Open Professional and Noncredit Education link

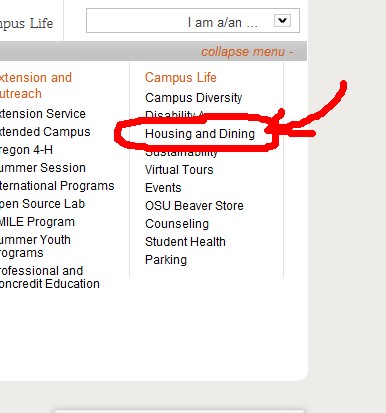point(49,277)
